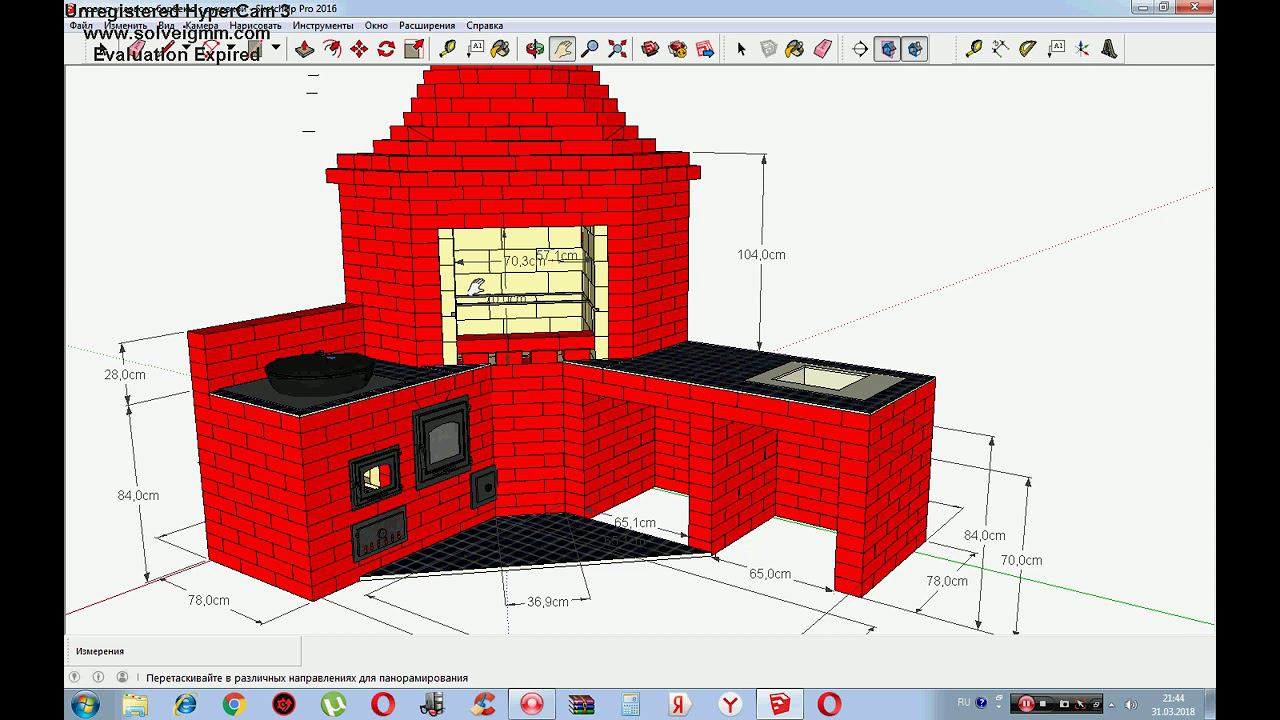Open the Инструменты menu
Viewport: 1280px width, 720px height.
(x=322, y=25)
